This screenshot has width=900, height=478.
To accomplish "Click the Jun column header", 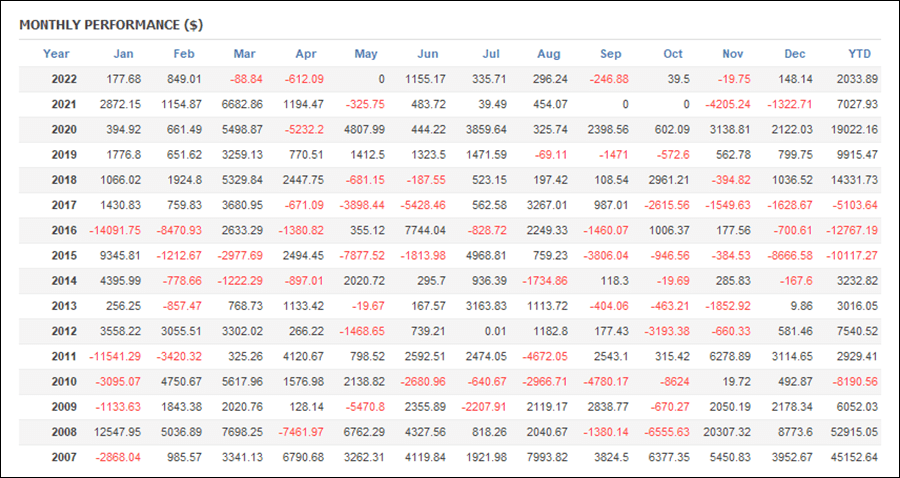I will pos(428,54).
